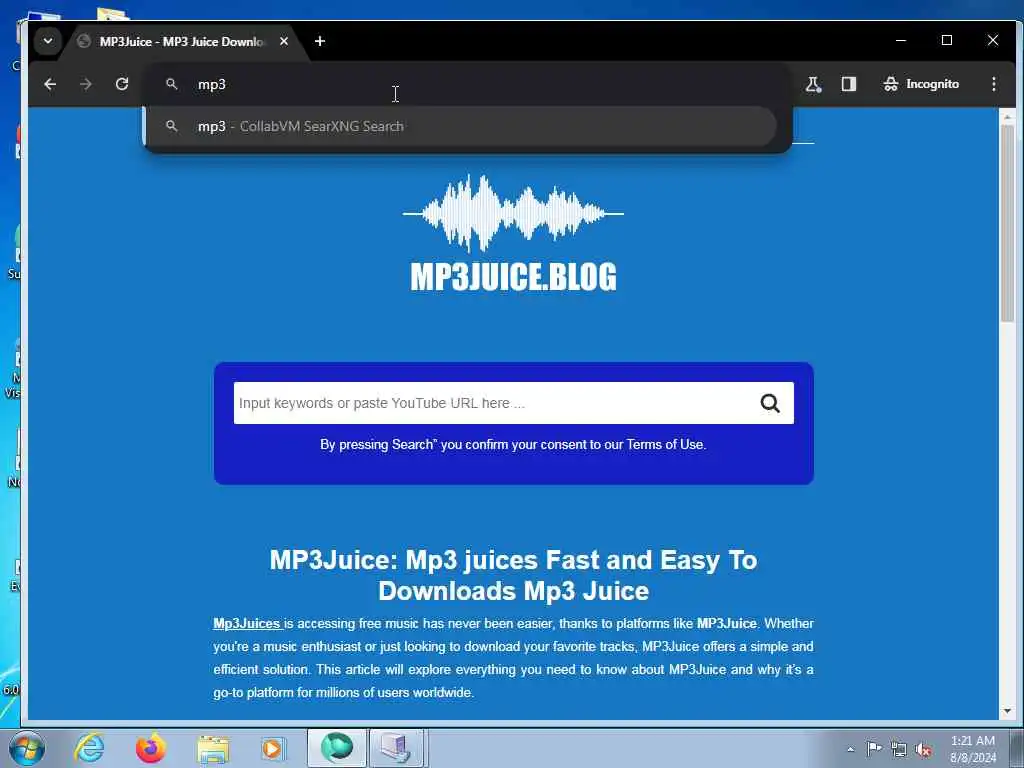Open the Chrome three-dot menu
1024x768 pixels.
(993, 84)
